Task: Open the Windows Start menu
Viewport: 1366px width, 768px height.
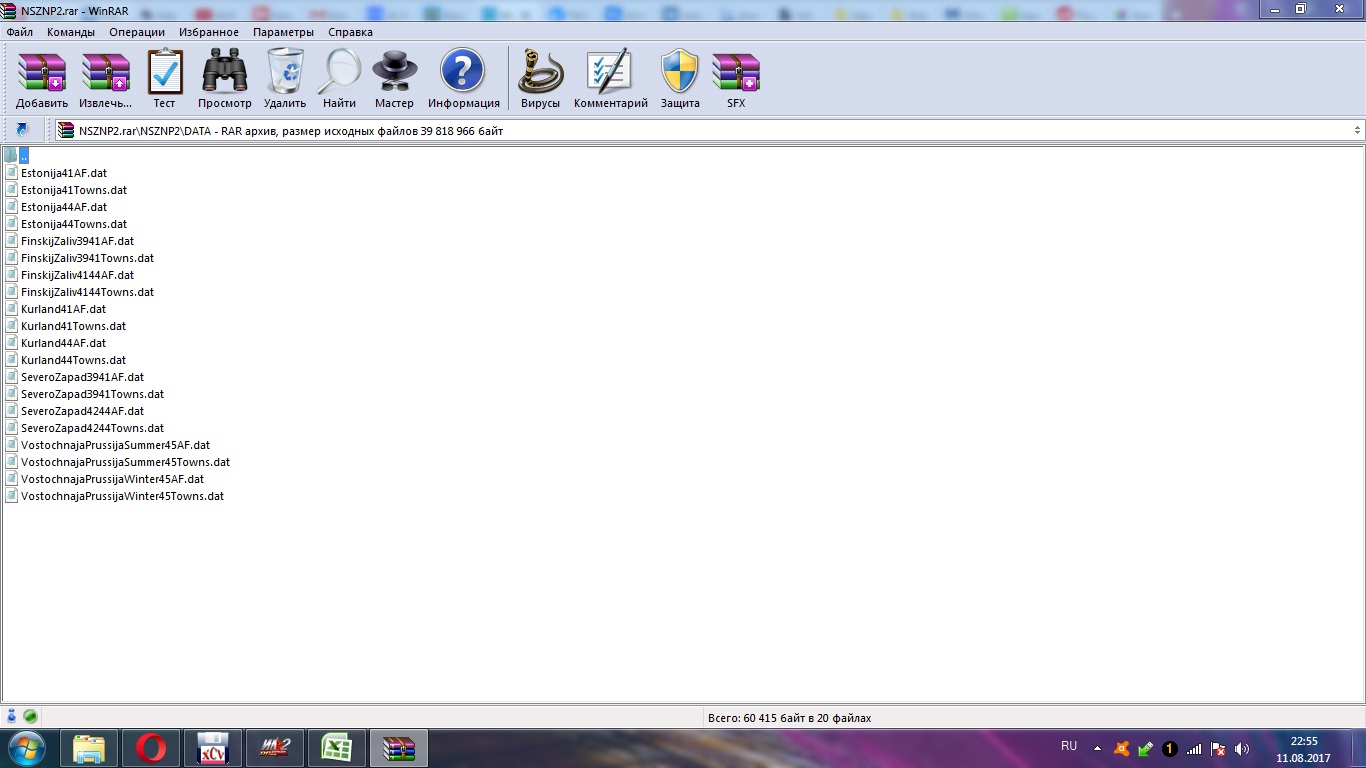Action: 25,748
